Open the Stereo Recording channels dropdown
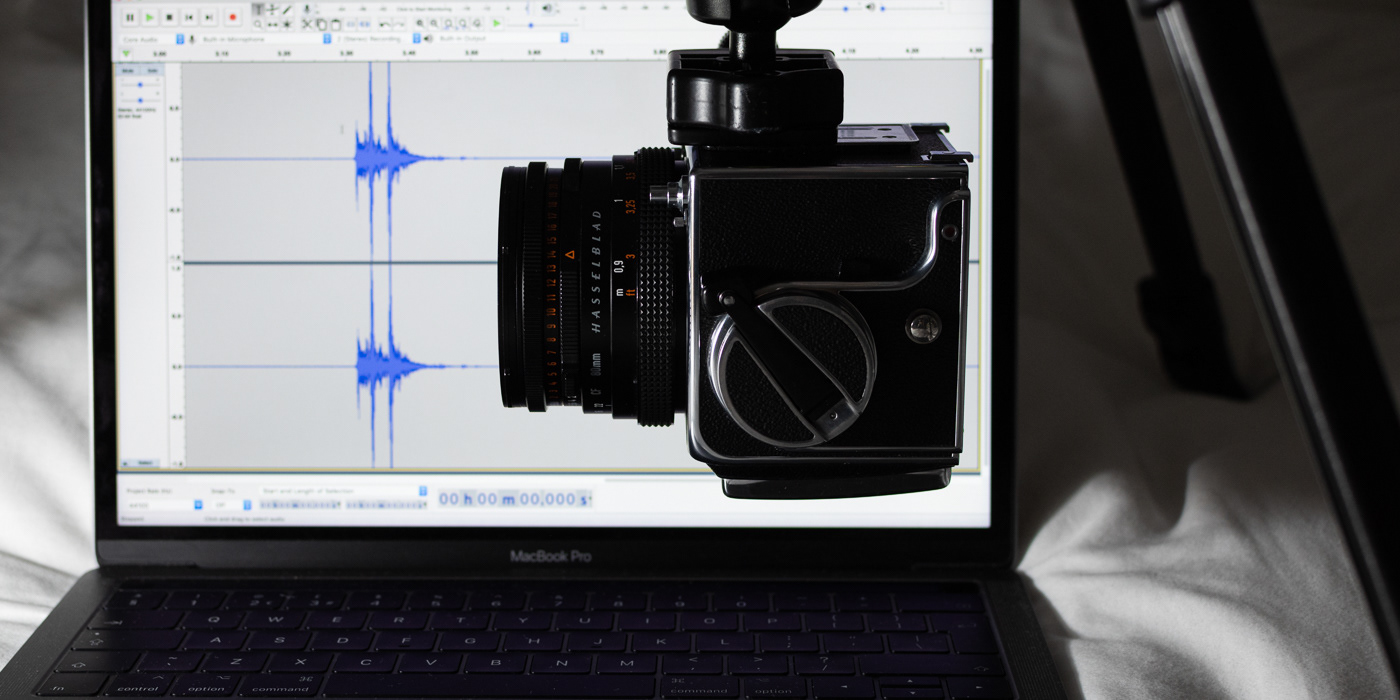The height and width of the screenshot is (700, 1400). click(x=377, y=39)
